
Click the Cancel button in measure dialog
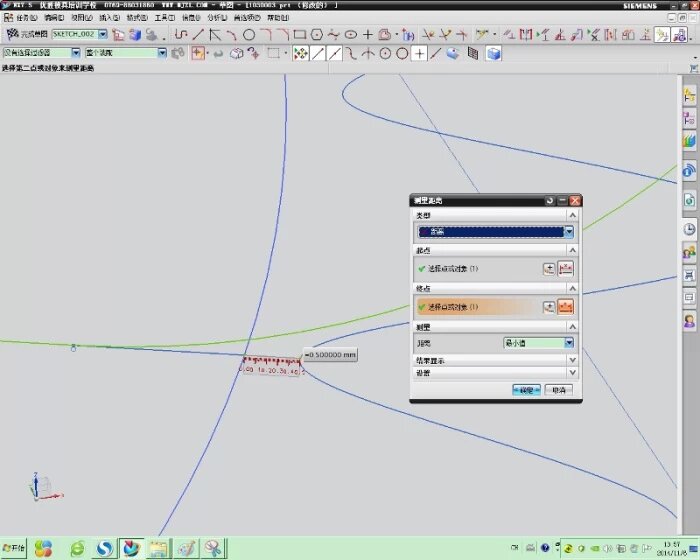click(559, 390)
